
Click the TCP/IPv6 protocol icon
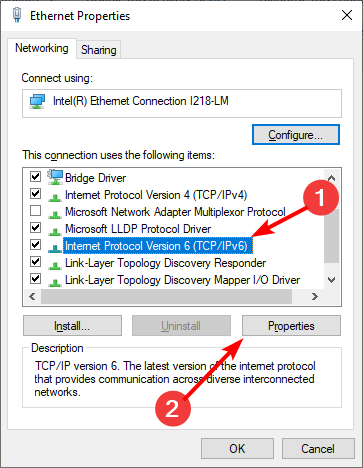[55, 248]
